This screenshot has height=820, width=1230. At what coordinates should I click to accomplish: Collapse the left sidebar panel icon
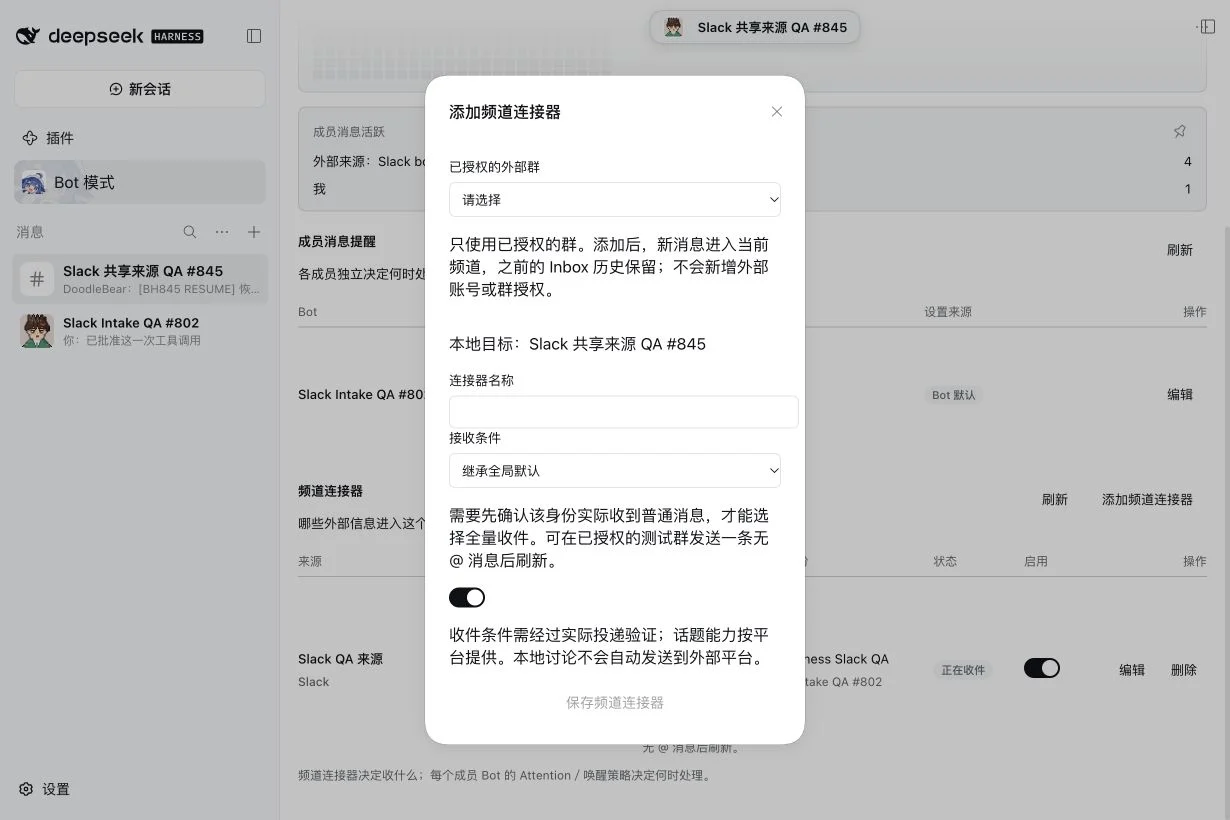click(254, 36)
